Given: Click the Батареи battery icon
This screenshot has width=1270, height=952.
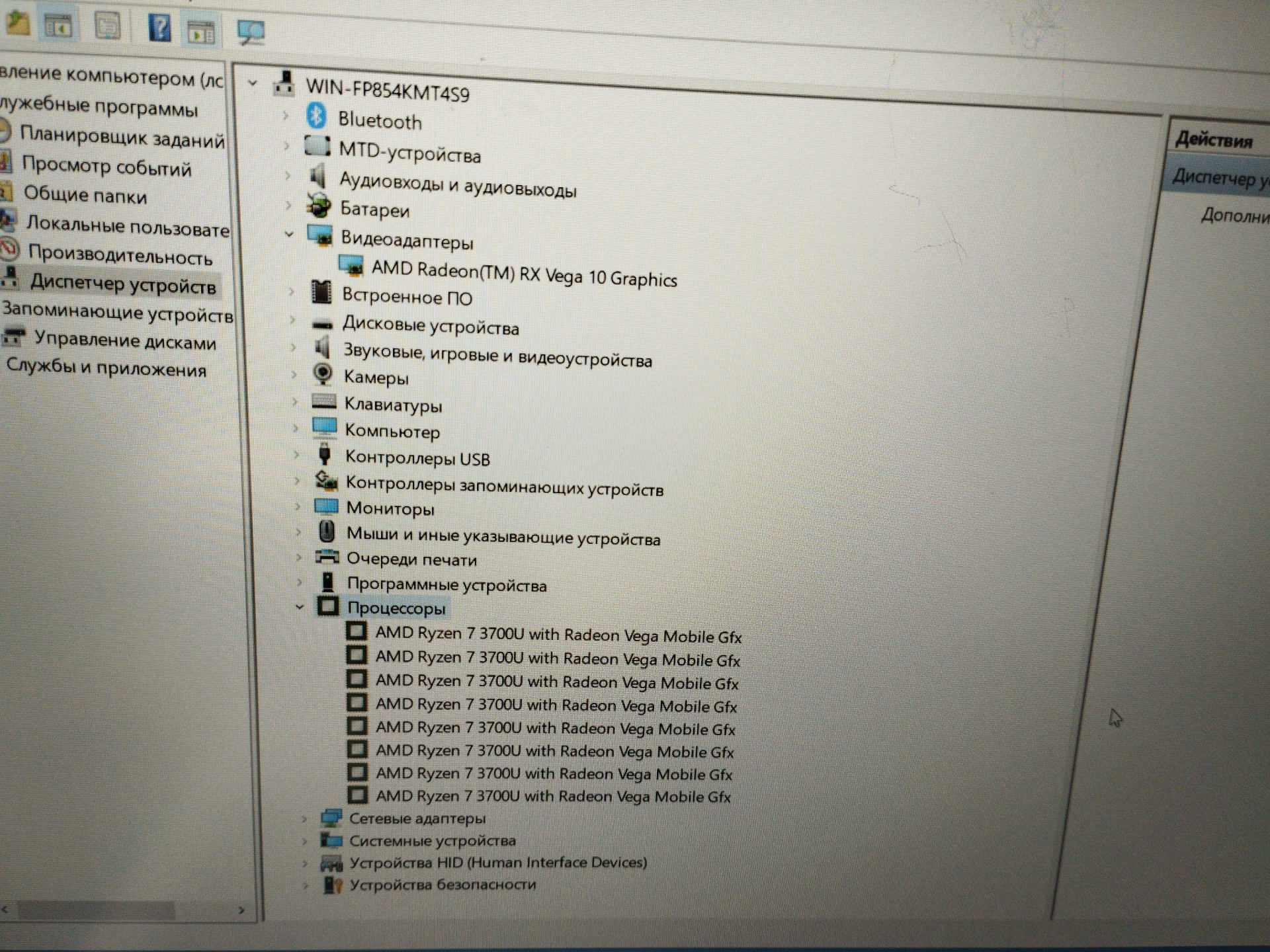Looking at the screenshot, I should coord(319,206).
